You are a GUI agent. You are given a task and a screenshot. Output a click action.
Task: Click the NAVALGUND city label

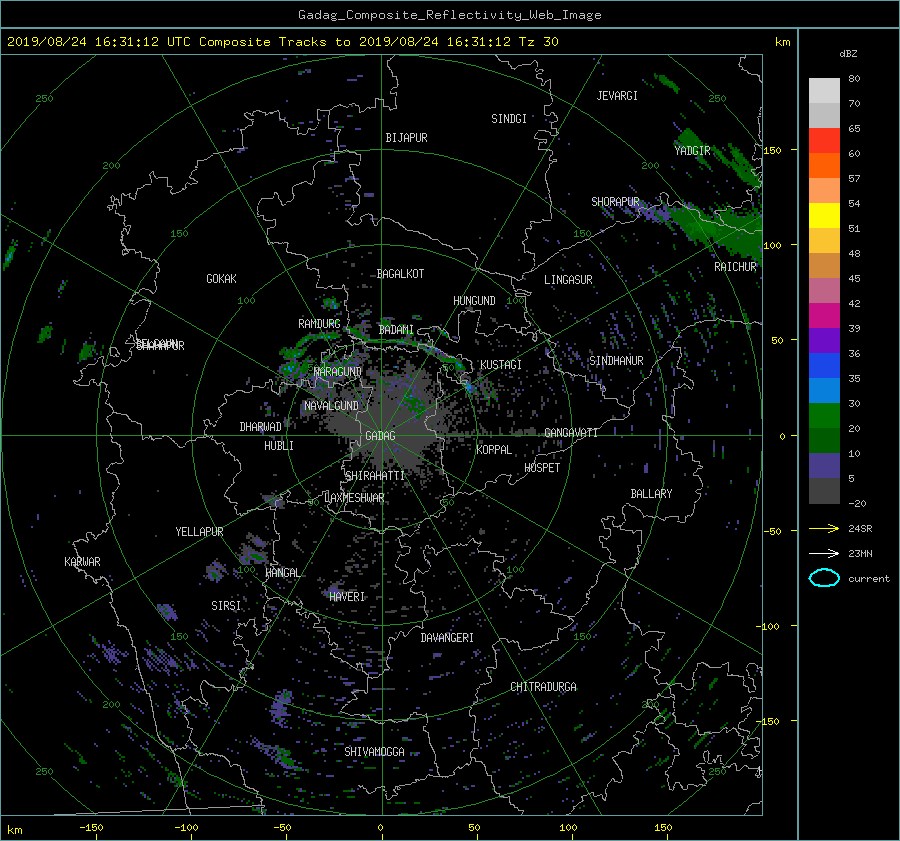coord(331,406)
